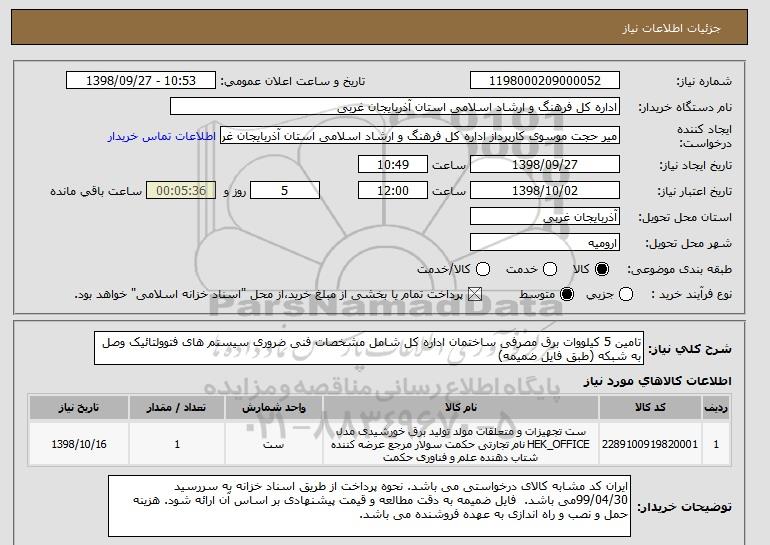Select the کالا radio button
This screenshot has height=545, width=770.
click(x=602, y=269)
